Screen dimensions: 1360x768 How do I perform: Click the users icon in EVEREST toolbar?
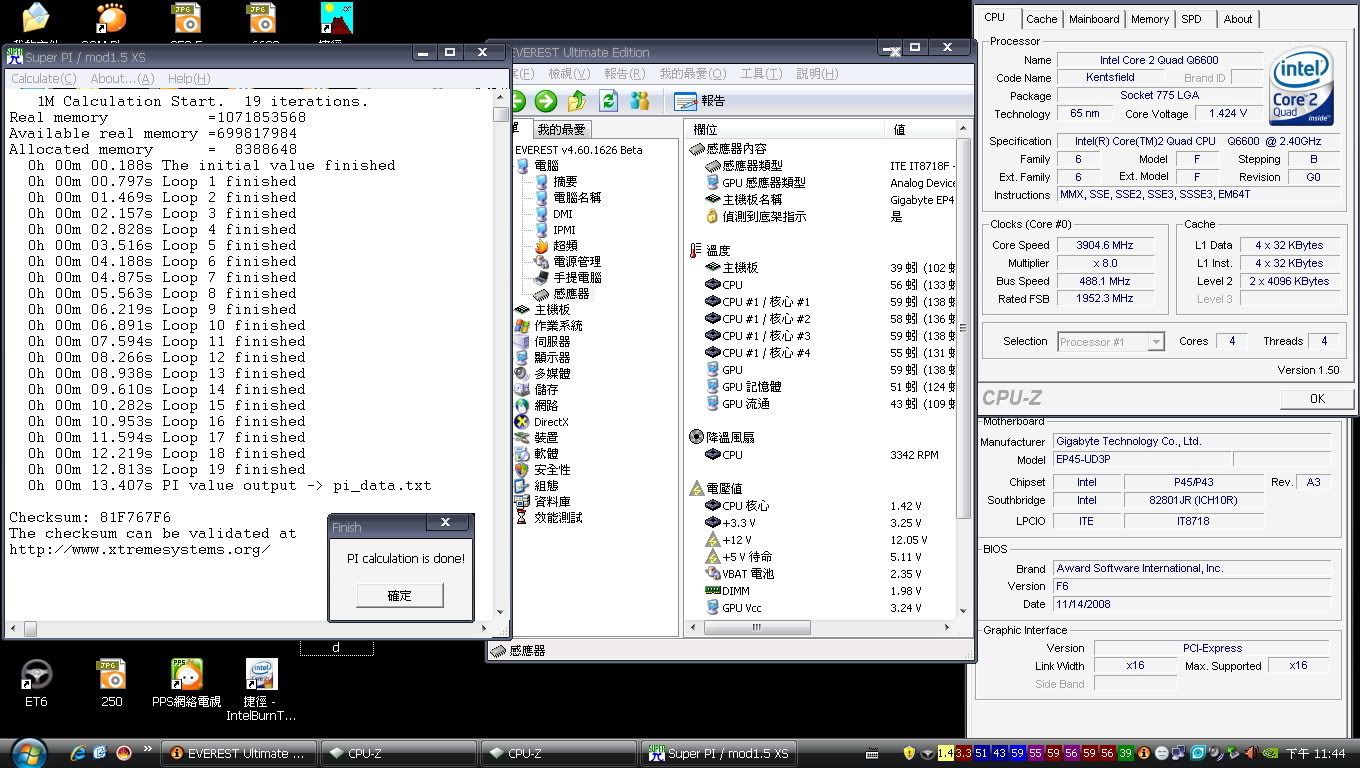(x=640, y=101)
